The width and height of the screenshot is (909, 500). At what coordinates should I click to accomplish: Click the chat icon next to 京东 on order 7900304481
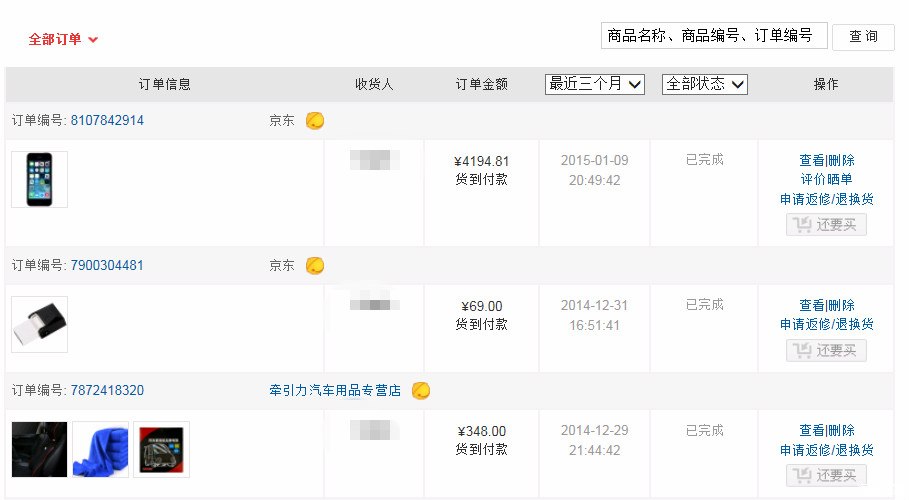pos(315,266)
